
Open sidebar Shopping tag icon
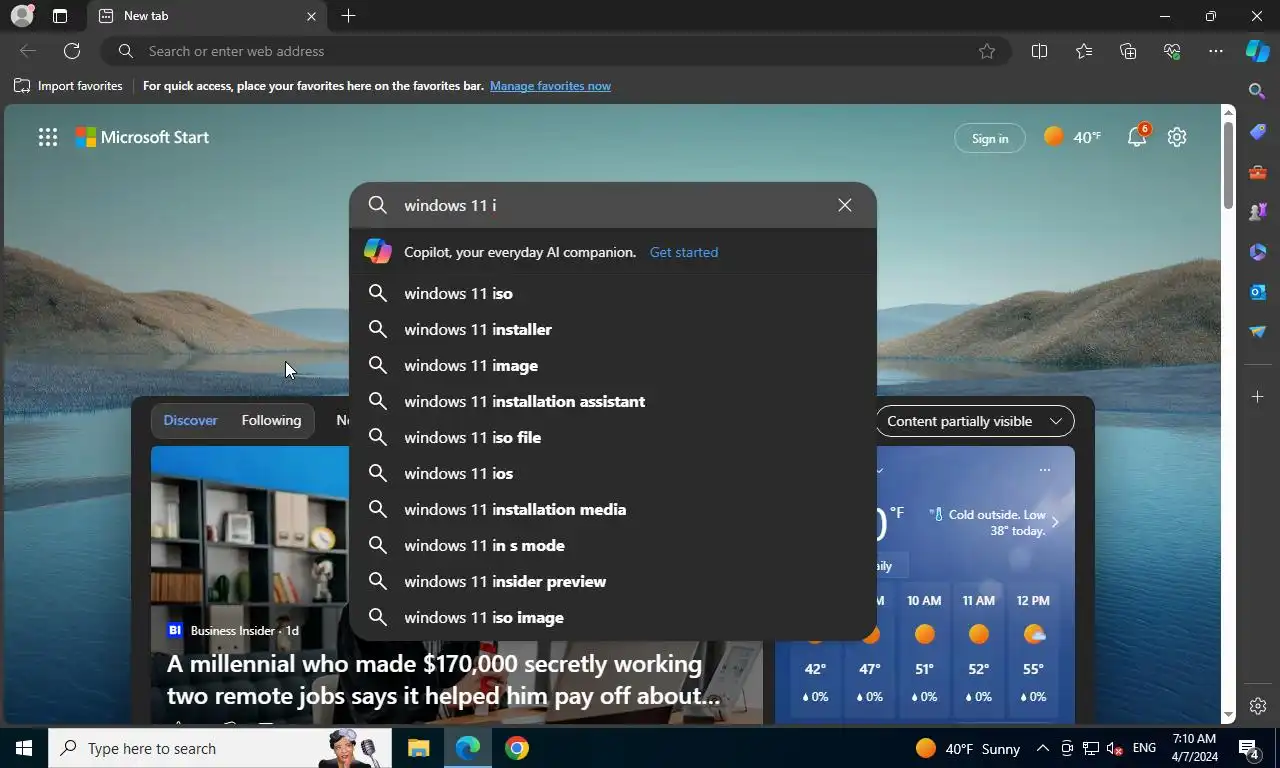pyautogui.click(x=1258, y=132)
